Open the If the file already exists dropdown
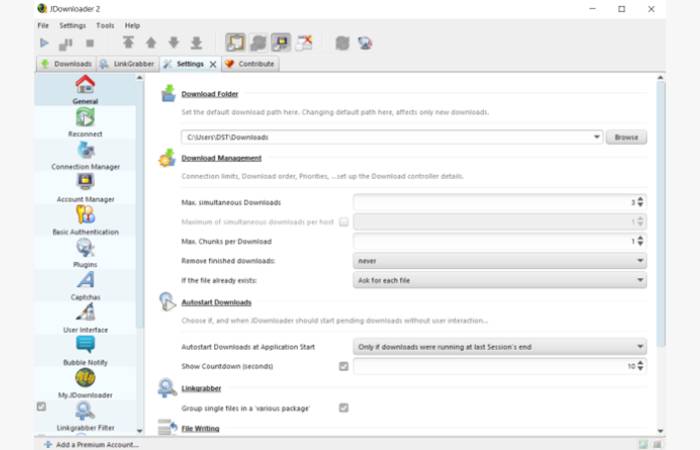 point(500,280)
